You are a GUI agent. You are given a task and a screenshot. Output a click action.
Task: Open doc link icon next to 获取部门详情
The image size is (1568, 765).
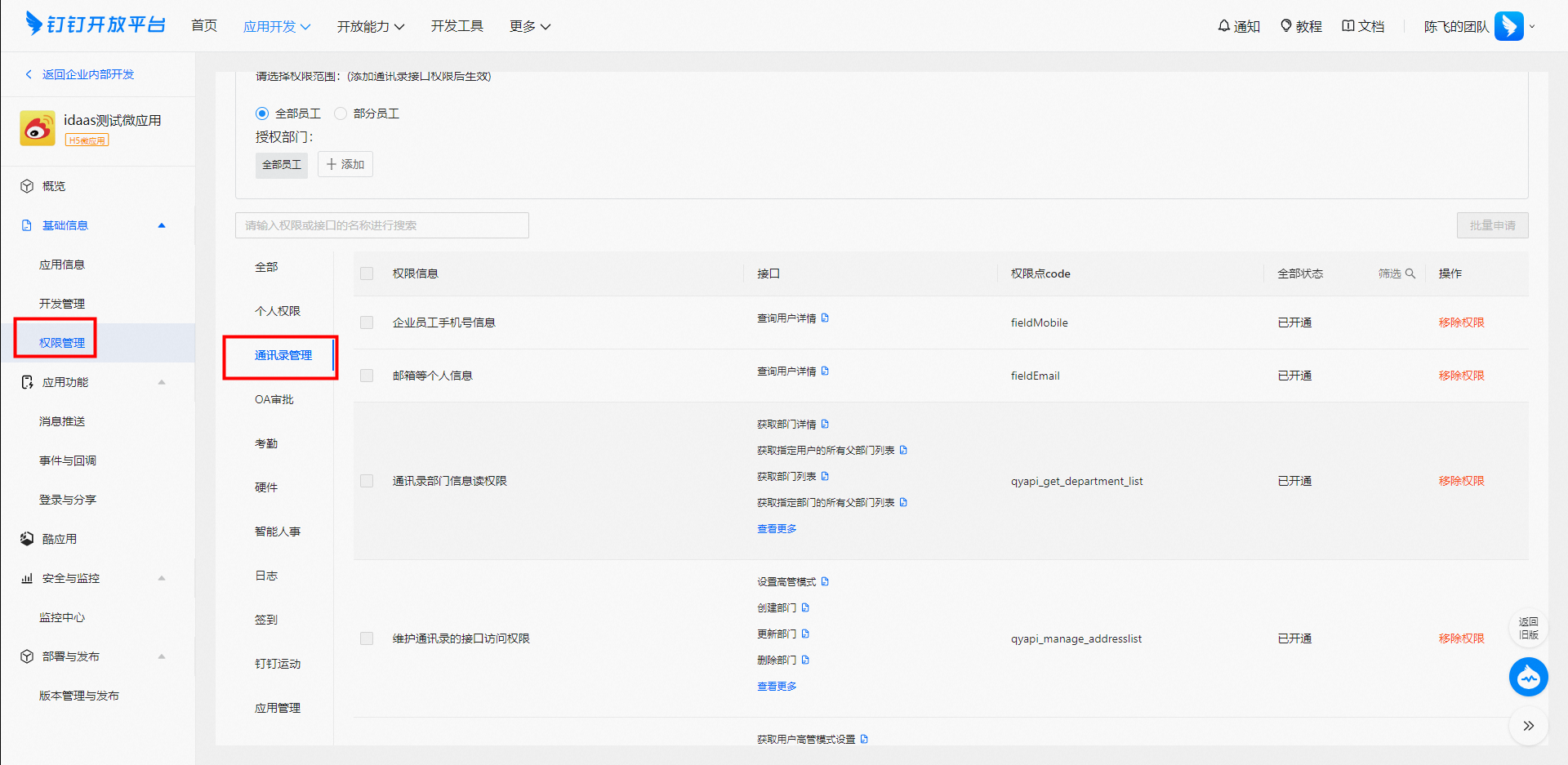[x=825, y=424]
